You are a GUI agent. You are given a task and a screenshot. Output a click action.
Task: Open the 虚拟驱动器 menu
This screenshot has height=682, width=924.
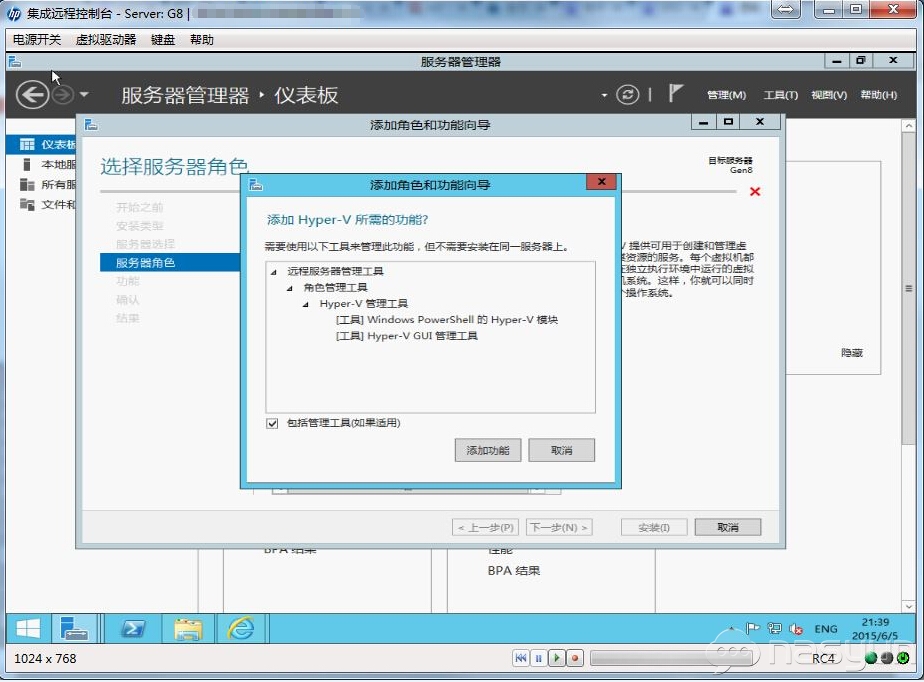click(x=106, y=39)
